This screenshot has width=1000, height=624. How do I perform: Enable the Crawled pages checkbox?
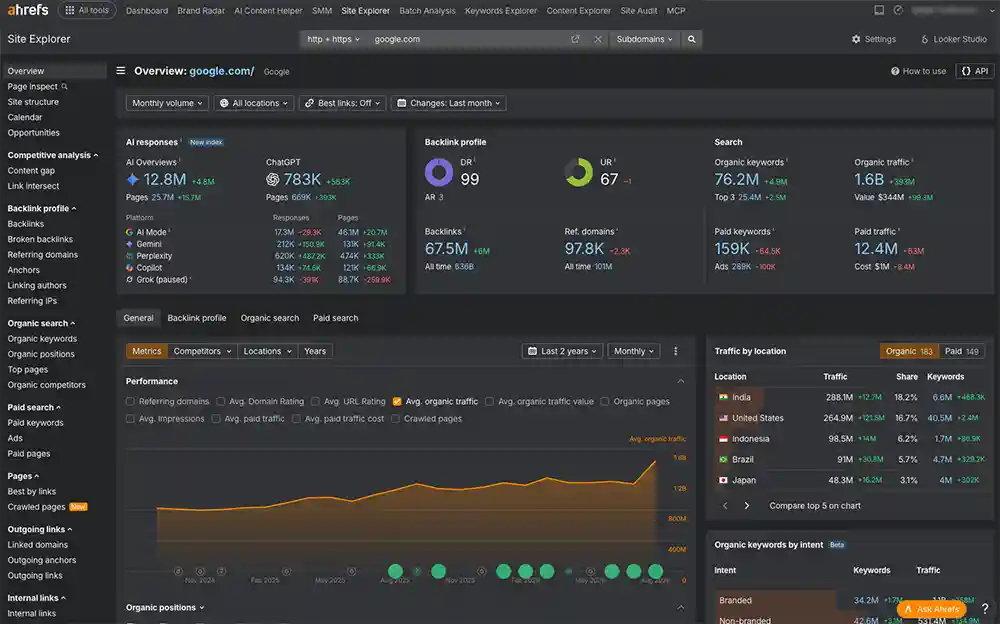click(395, 419)
